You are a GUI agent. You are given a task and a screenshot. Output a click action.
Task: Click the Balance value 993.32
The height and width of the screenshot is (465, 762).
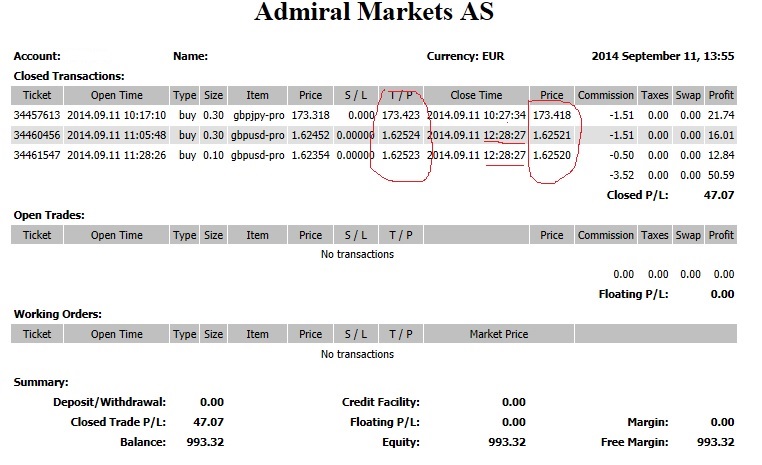click(205, 442)
